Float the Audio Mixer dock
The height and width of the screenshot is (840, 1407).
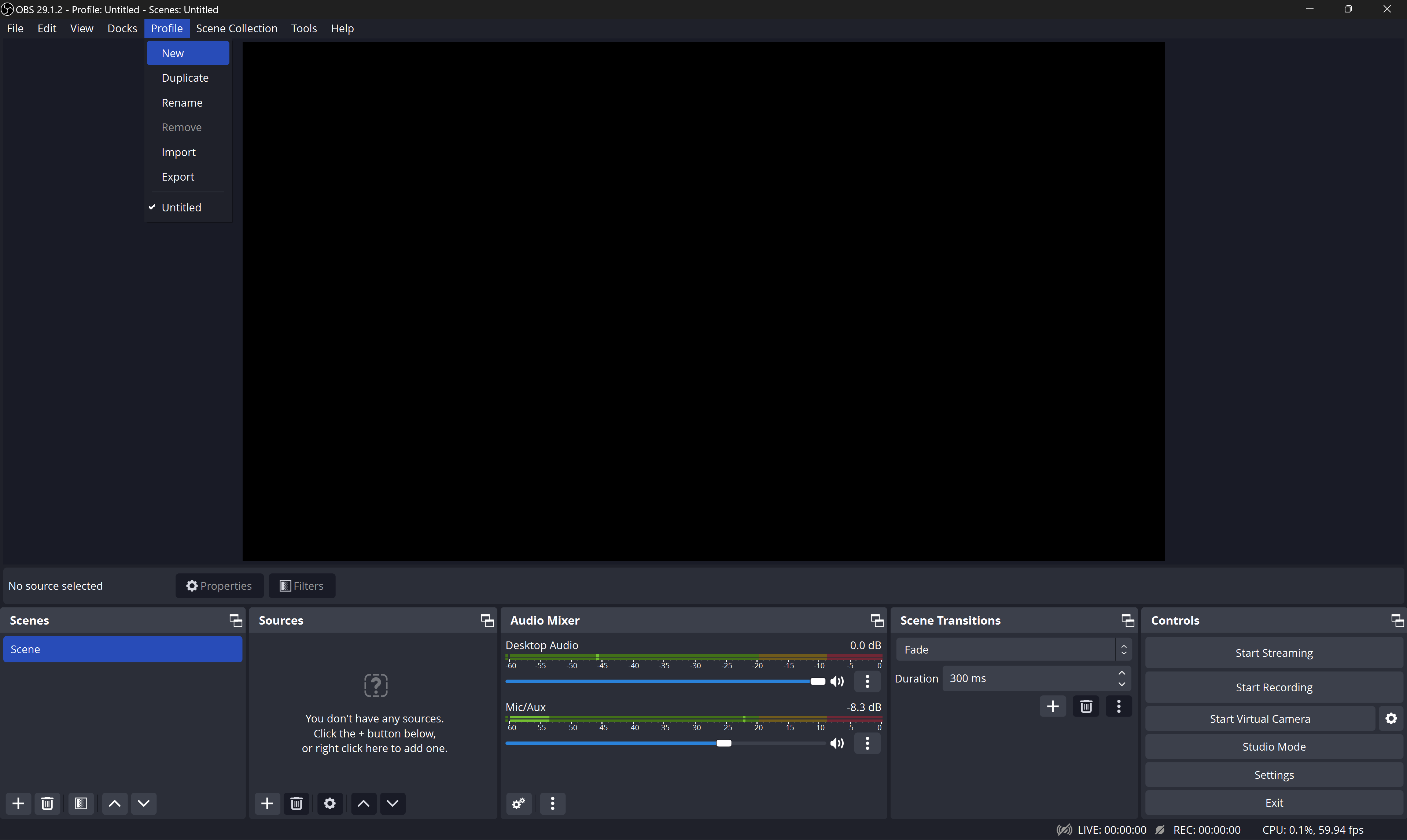876,620
